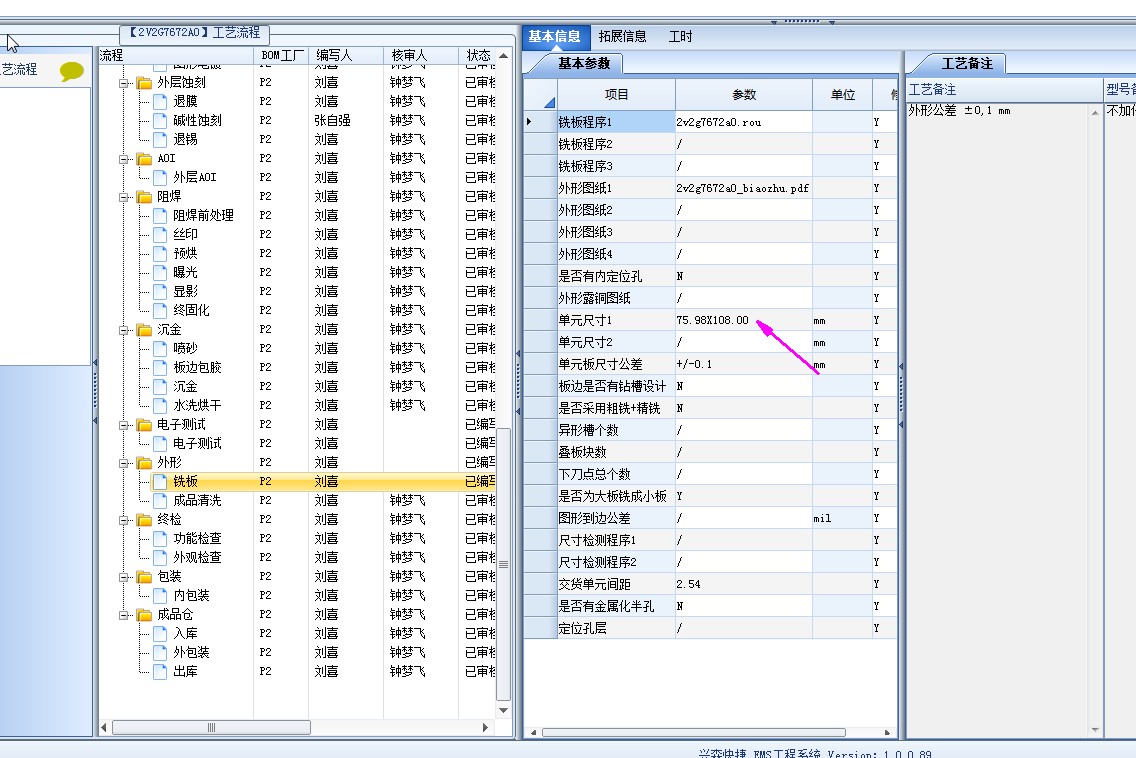The image size is (1136, 758).
Task: Click the AOI folder icon
Action: 144,159
